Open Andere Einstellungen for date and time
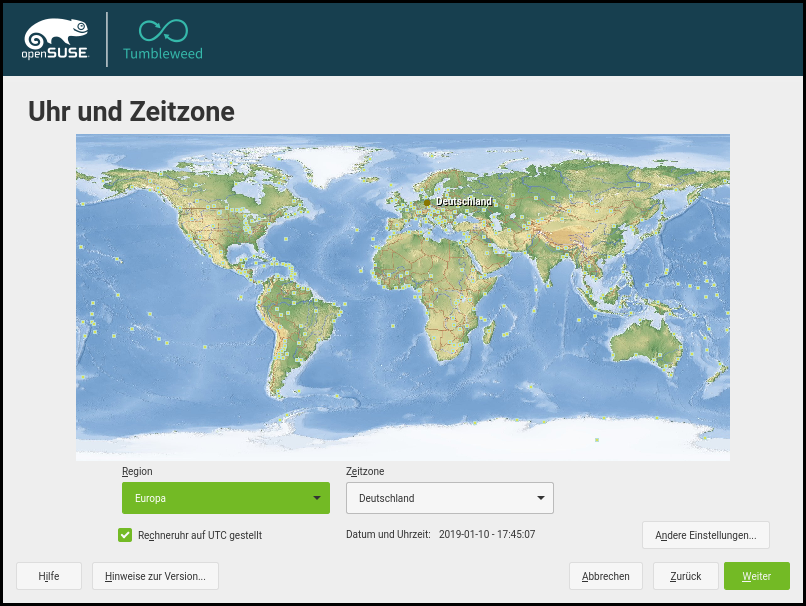The image size is (806, 606). point(705,535)
